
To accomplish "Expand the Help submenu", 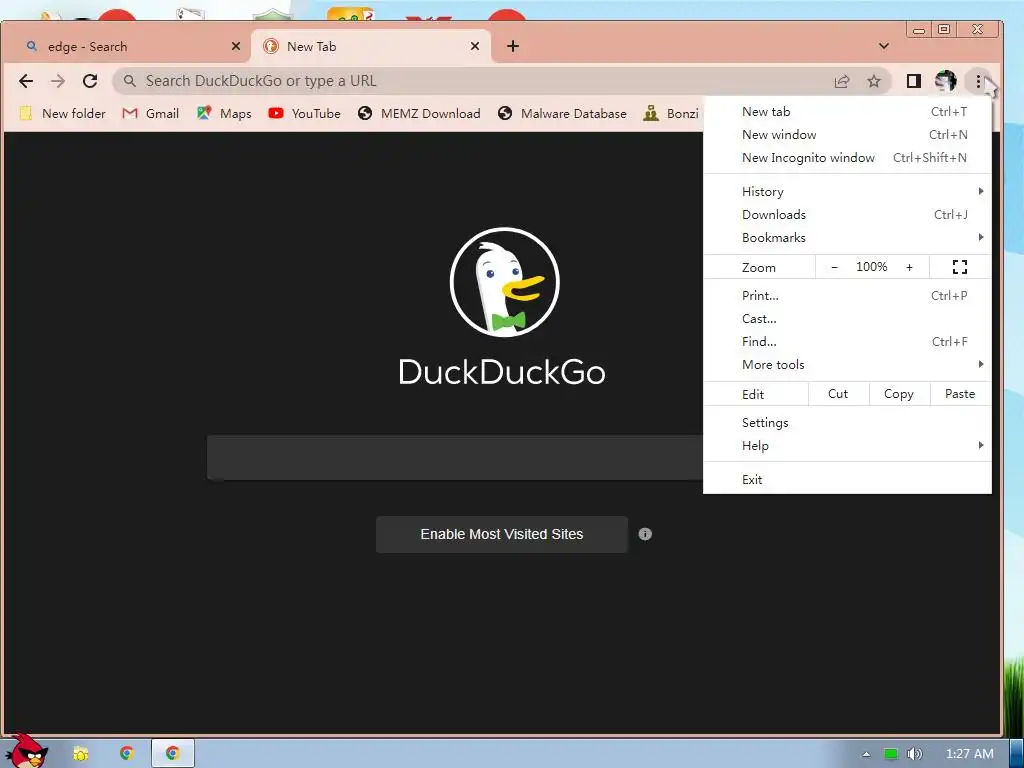I will click(847, 445).
